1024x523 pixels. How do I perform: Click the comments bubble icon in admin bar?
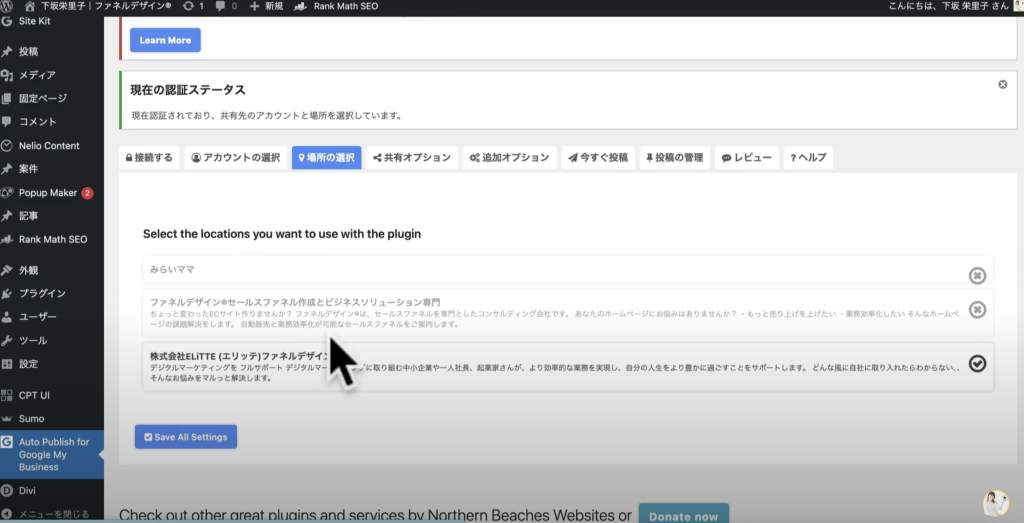pos(223,6)
